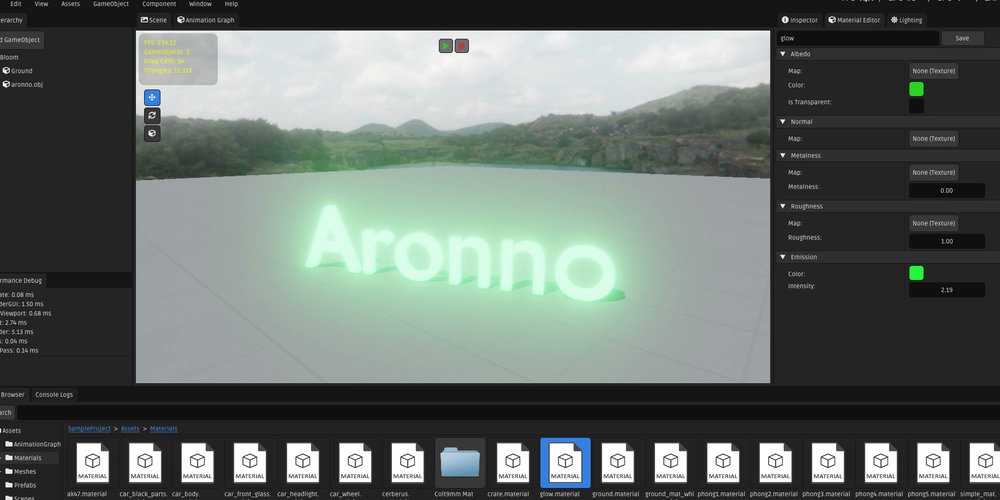Edit the Metalness value 0.00
Viewport: 1000px width, 500px height.
(946, 191)
